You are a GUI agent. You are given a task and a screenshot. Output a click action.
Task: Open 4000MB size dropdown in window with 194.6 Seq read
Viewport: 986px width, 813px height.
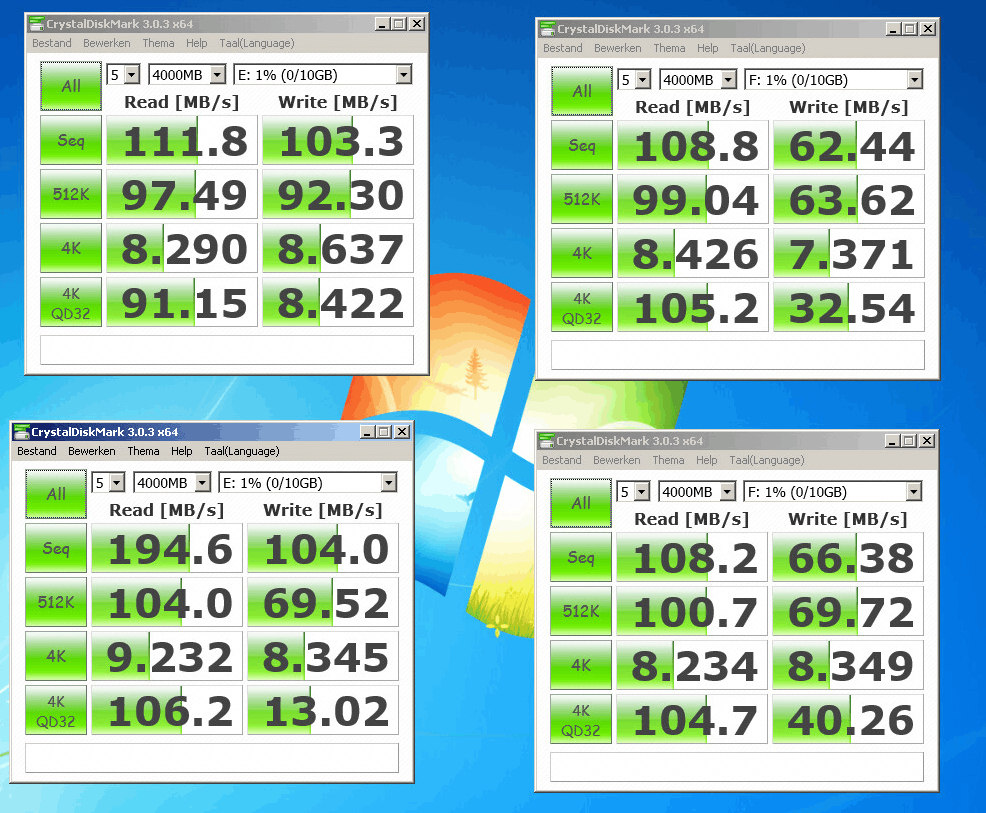tap(172, 483)
